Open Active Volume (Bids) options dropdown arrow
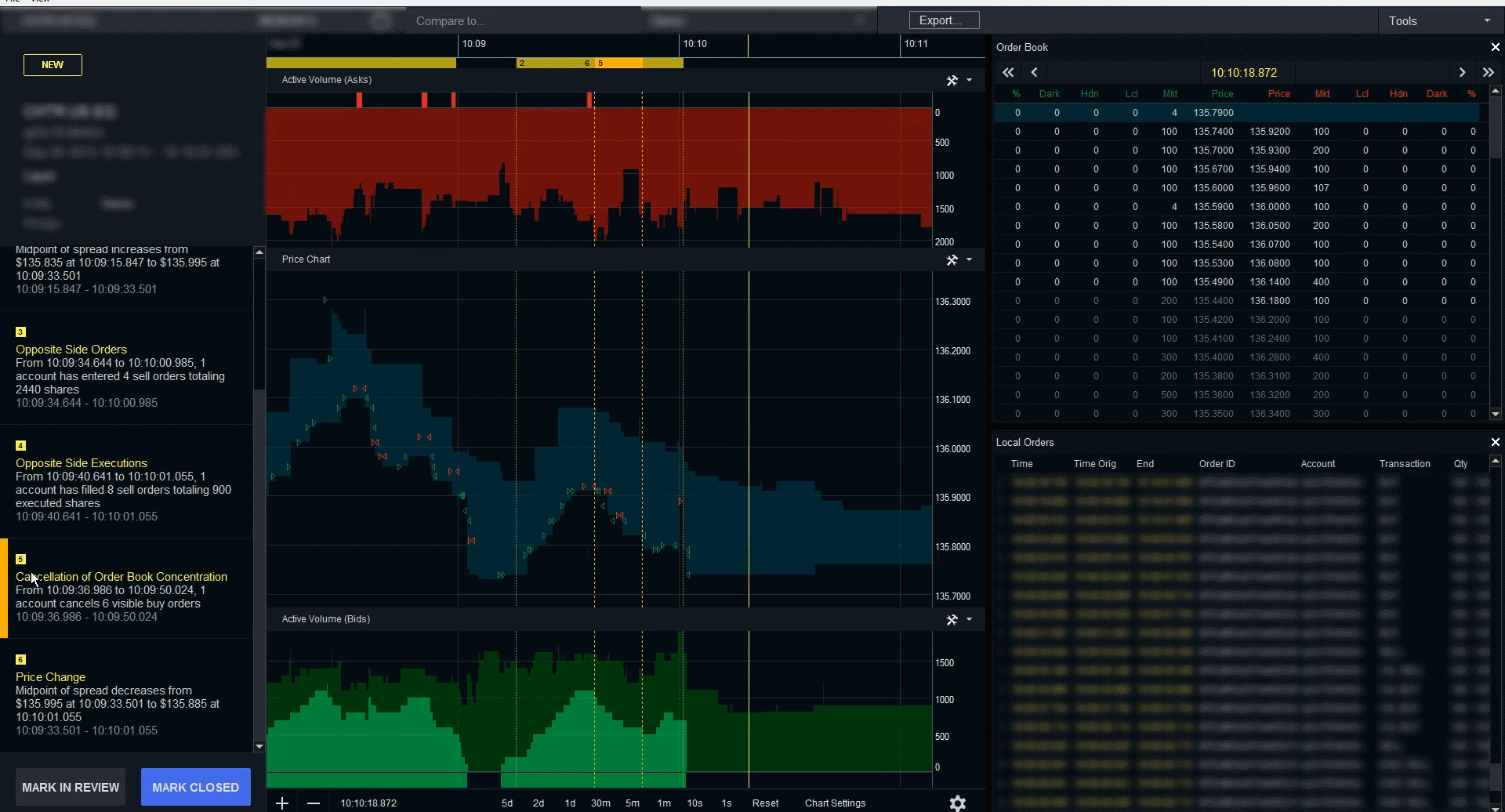The image size is (1505, 812). point(970,619)
